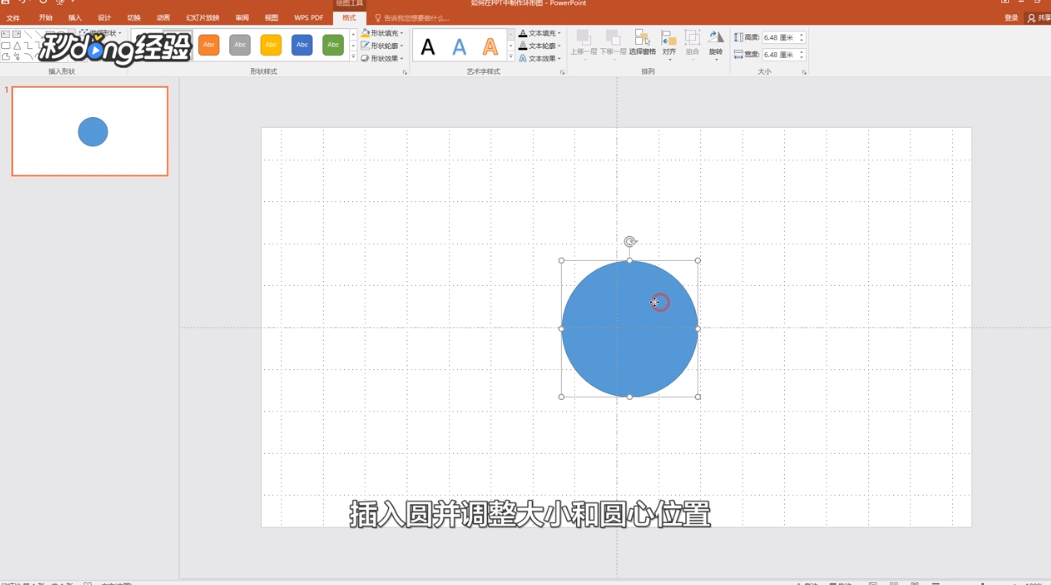This screenshot has width=1051, height=585.
Task: Click the circle's bottom-left resize handle
Action: (x=562, y=397)
